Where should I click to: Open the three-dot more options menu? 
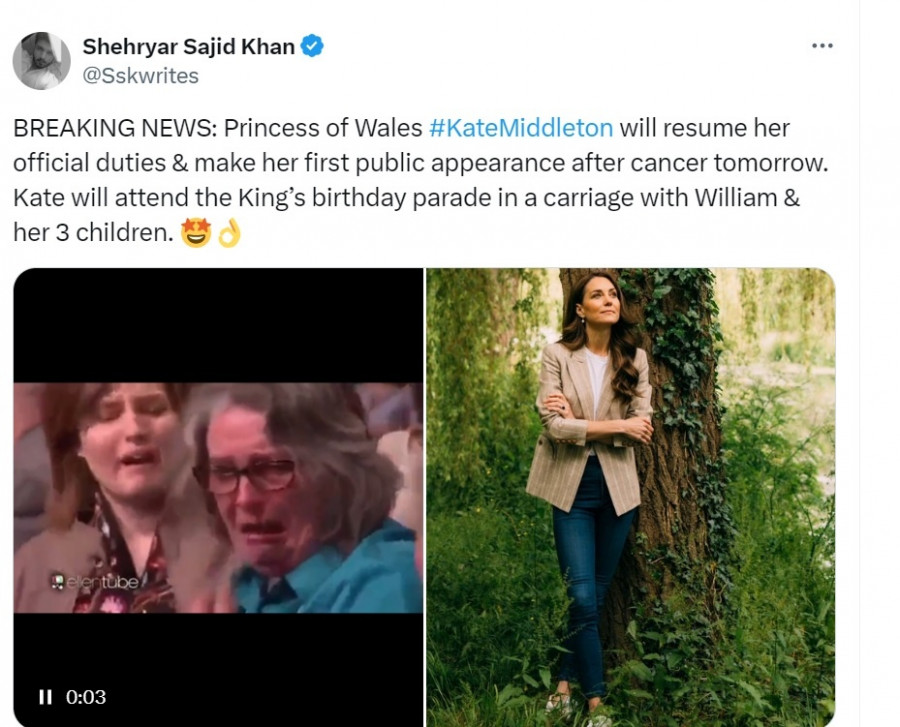pos(822,46)
